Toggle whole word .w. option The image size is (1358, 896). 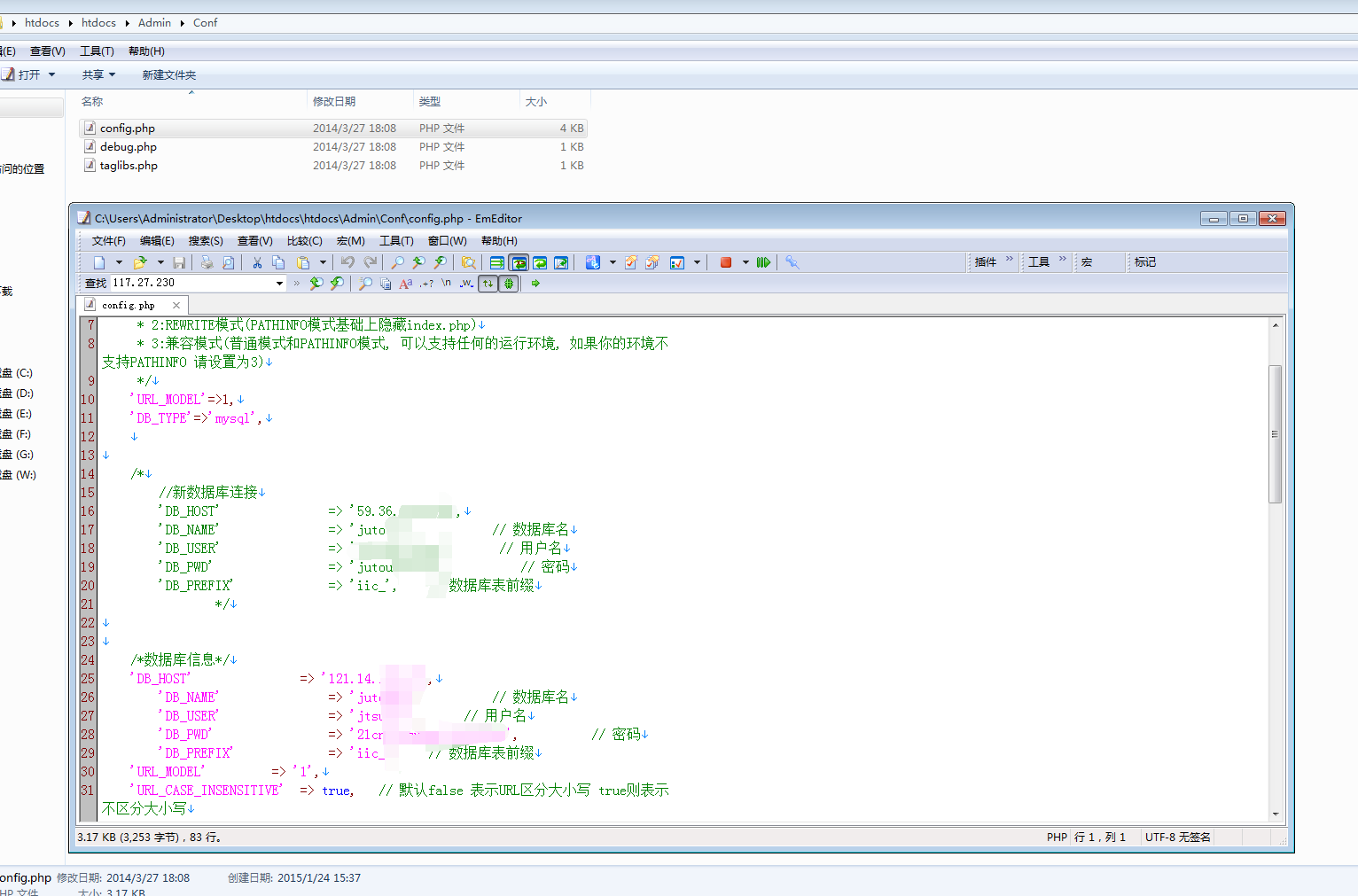(x=466, y=284)
